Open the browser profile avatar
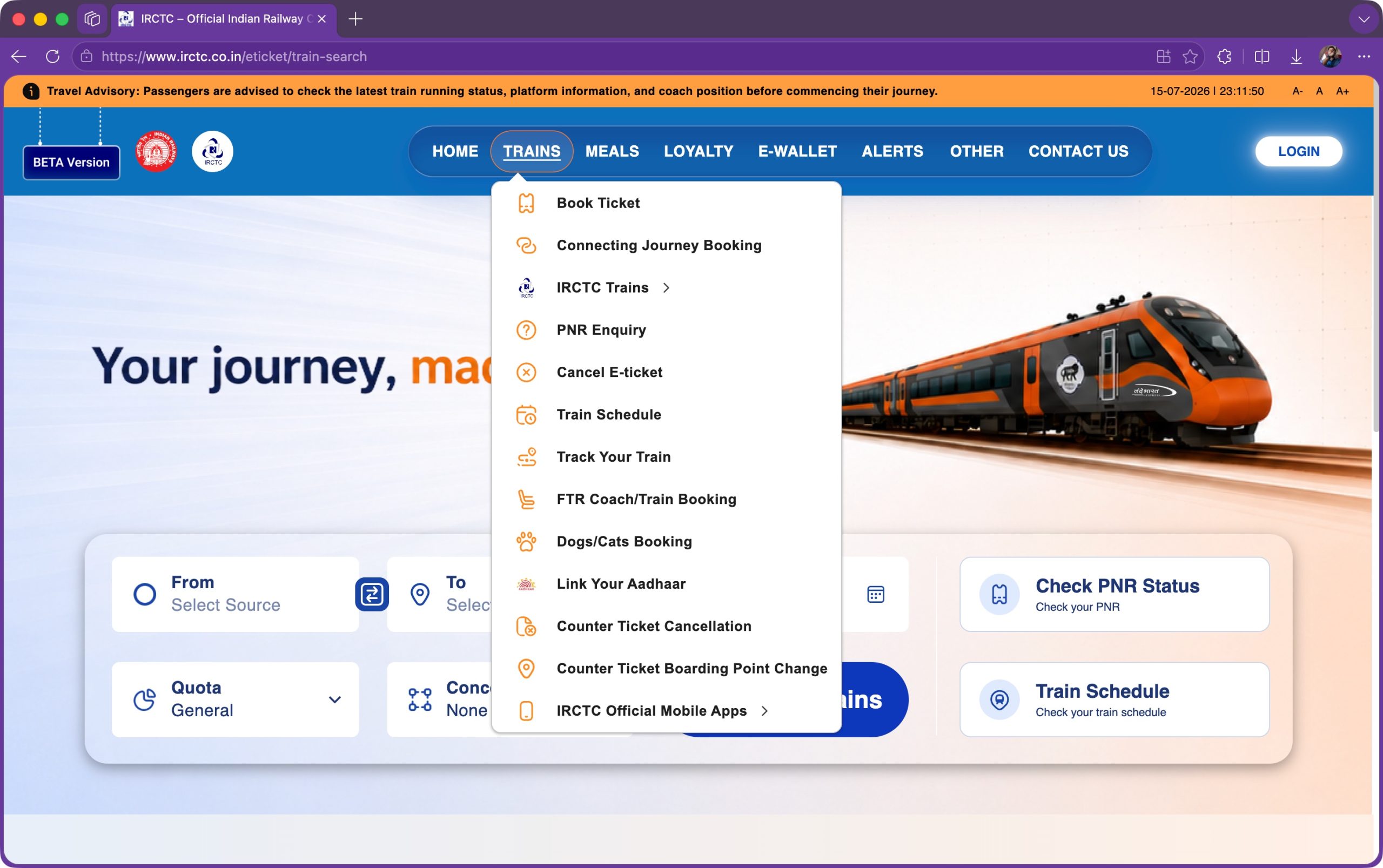1383x868 pixels. [1330, 56]
